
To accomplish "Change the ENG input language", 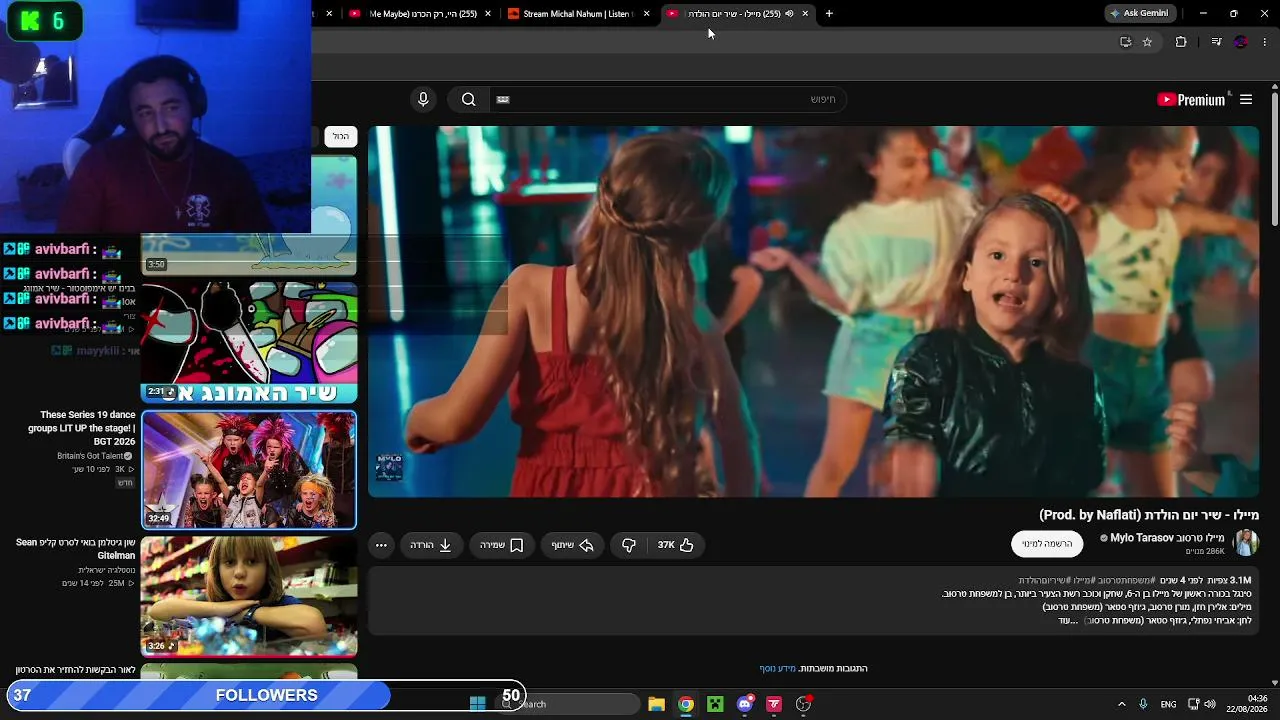I will click(1168, 704).
